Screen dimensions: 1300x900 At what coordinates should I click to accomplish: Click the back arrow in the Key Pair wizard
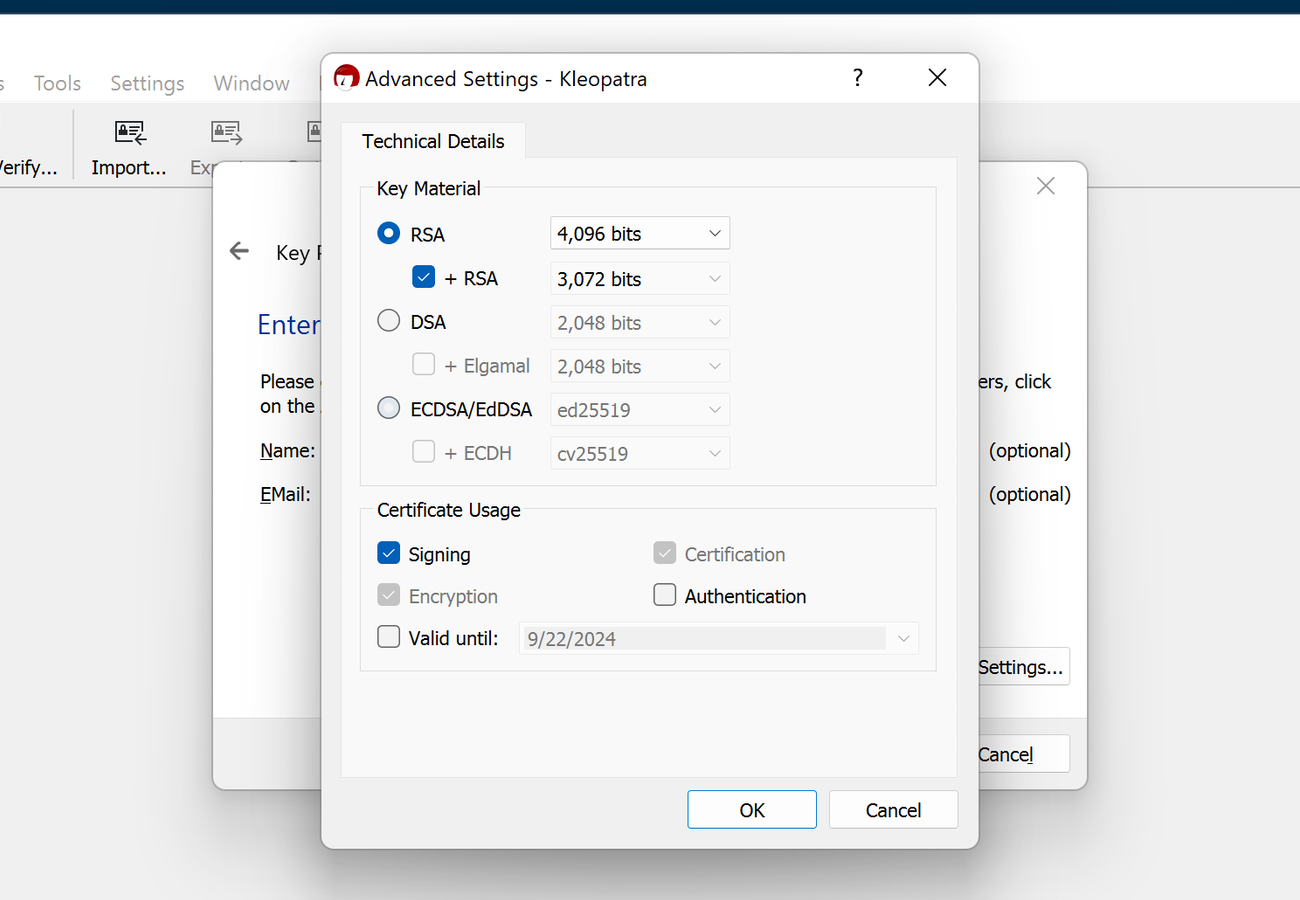pyautogui.click(x=239, y=251)
